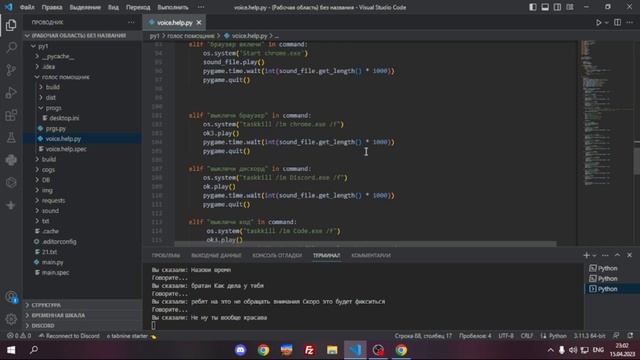
Task: Open the Manage gear icon
Action: pos(11,319)
